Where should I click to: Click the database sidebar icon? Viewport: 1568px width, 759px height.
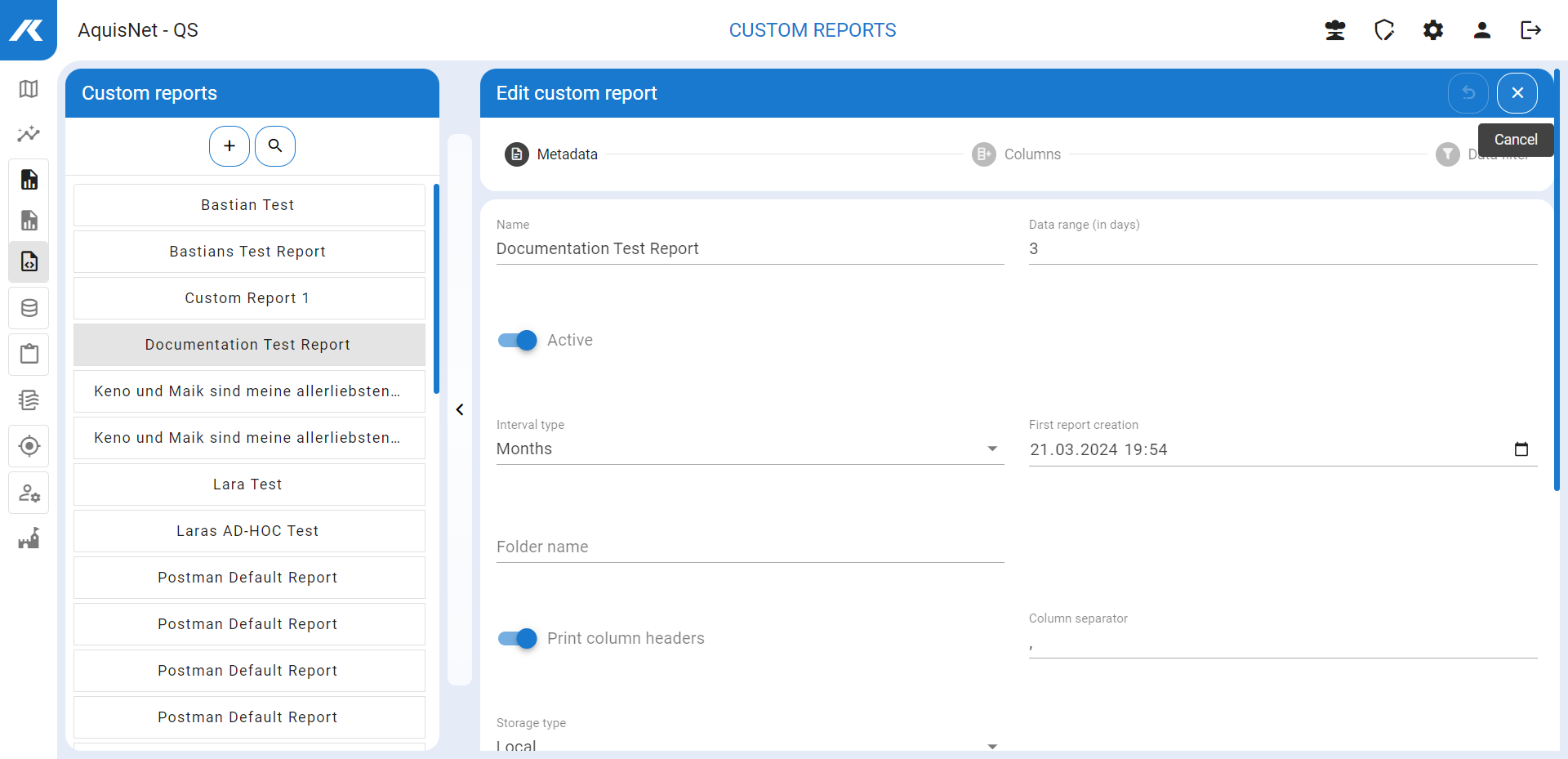coord(29,308)
